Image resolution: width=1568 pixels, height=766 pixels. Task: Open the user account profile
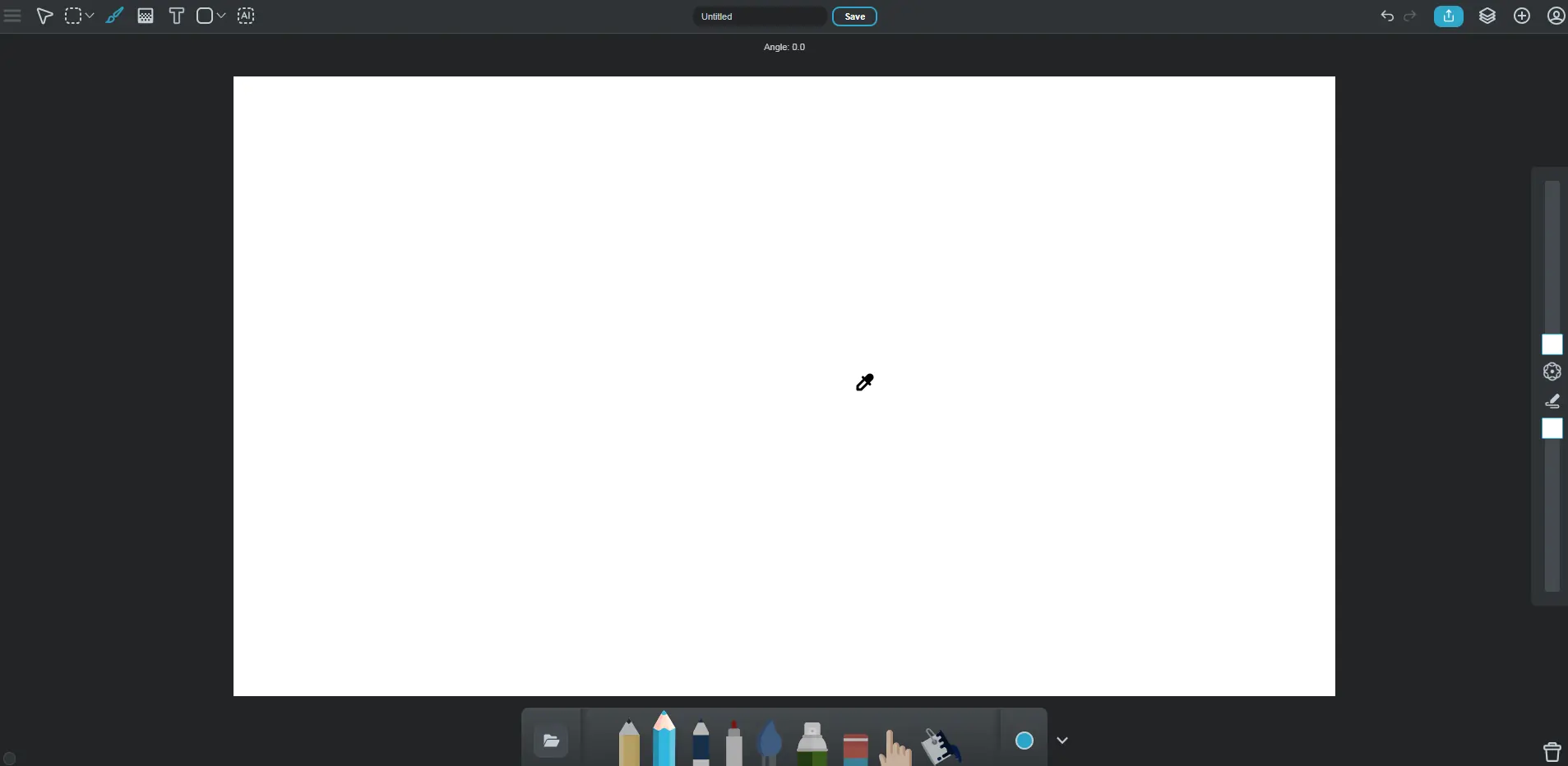tap(1556, 16)
